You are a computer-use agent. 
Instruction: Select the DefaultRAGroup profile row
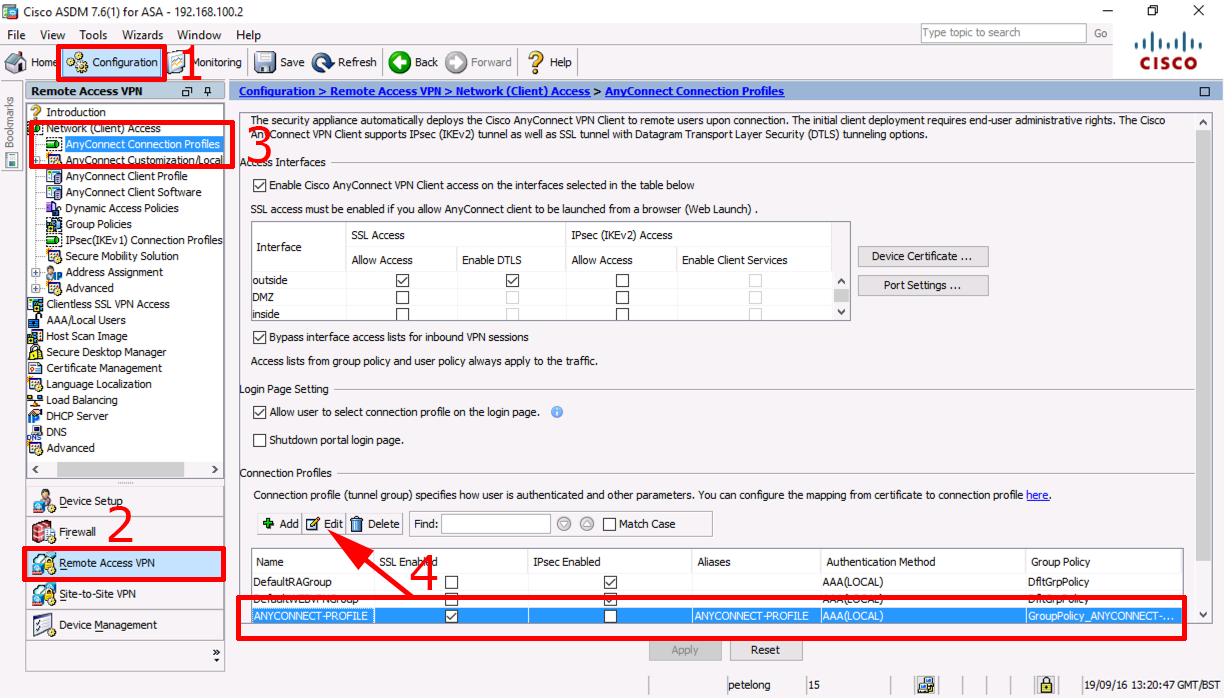(717, 582)
